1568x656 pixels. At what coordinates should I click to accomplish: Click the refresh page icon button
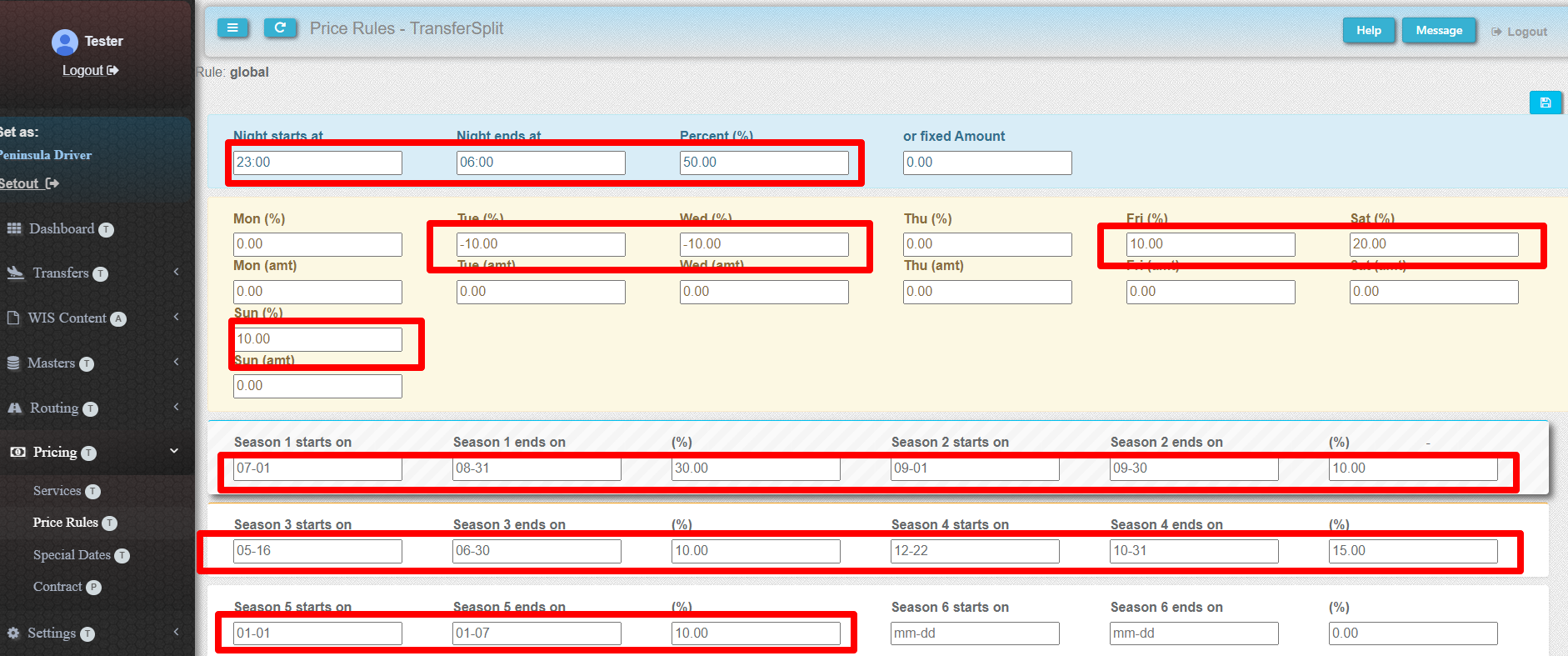pyautogui.click(x=280, y=28)
